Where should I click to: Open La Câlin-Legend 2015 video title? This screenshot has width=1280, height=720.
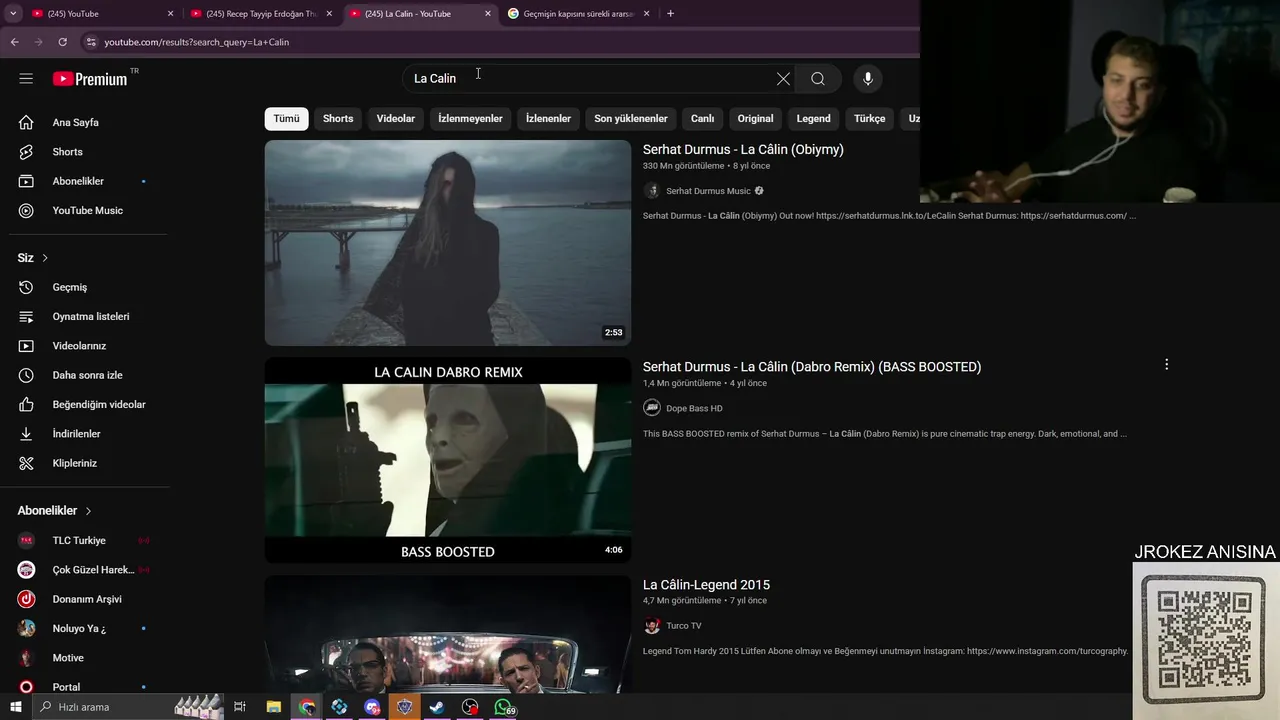coord(706,585)
